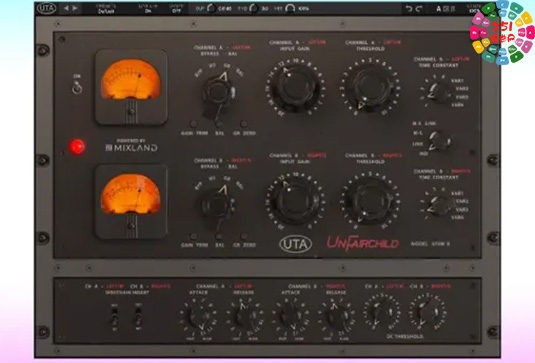Viewport: 535px width, 363px height.
Task: Click the Channel B Gain Trim trimpot
Action: tap(193, 236)
